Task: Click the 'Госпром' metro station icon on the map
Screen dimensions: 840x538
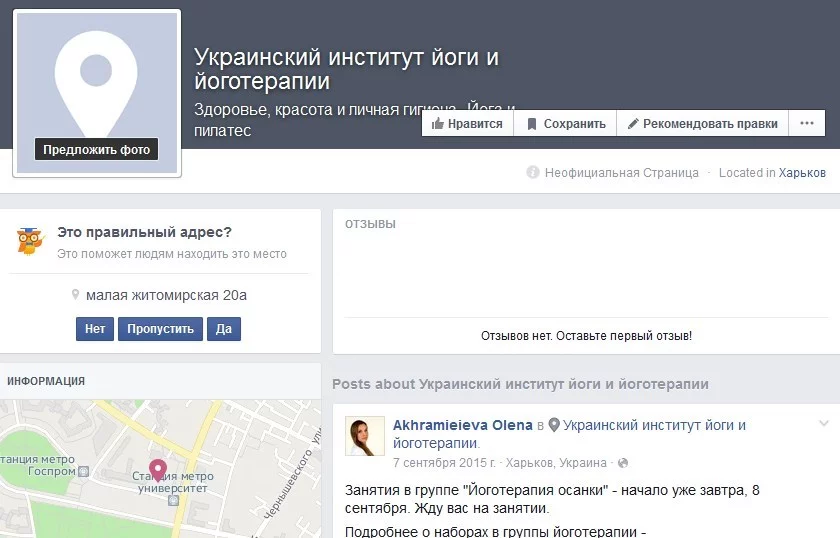Action: (83, 472)
